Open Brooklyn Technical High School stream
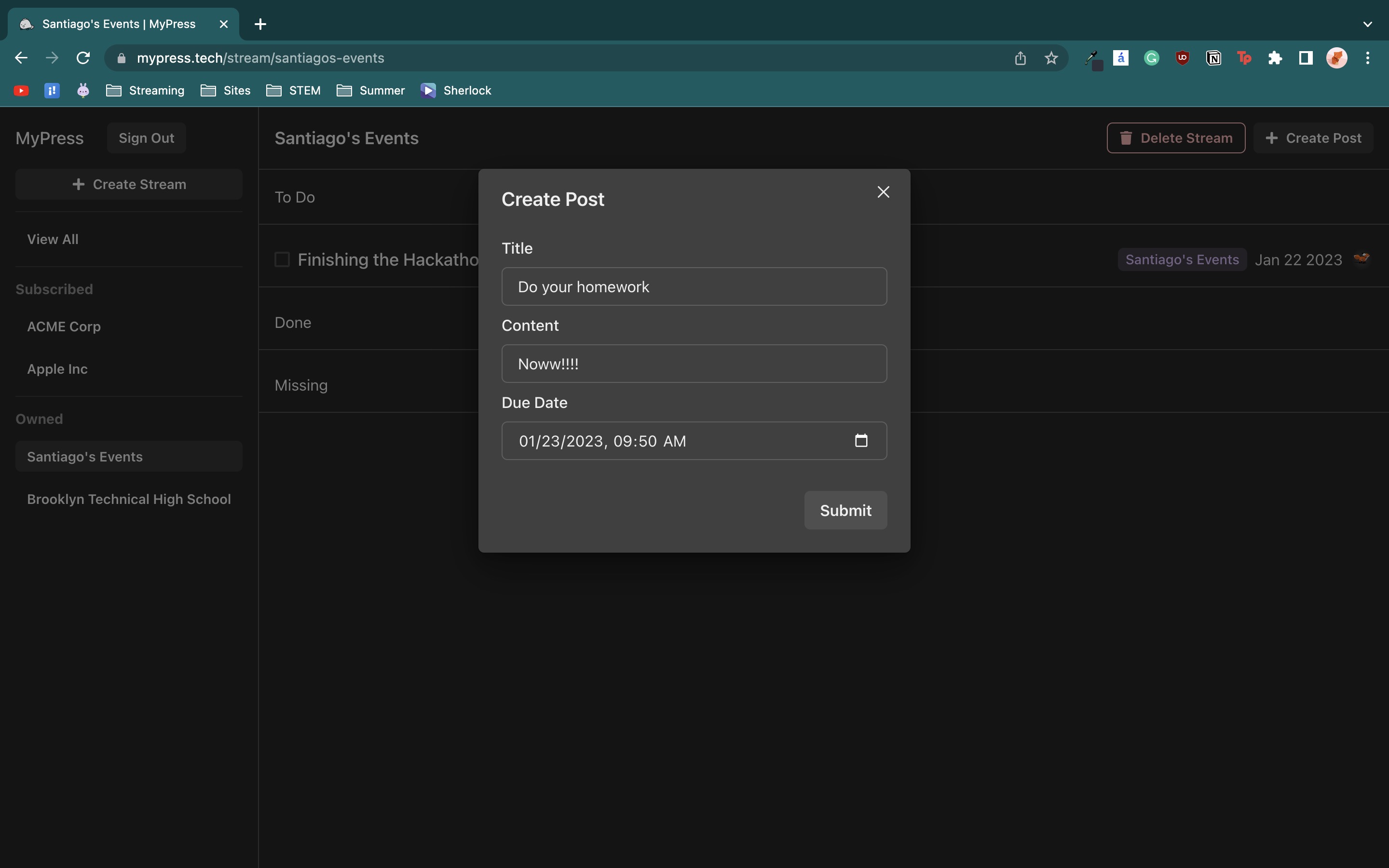1389x868 pixels. click(129, 499)
